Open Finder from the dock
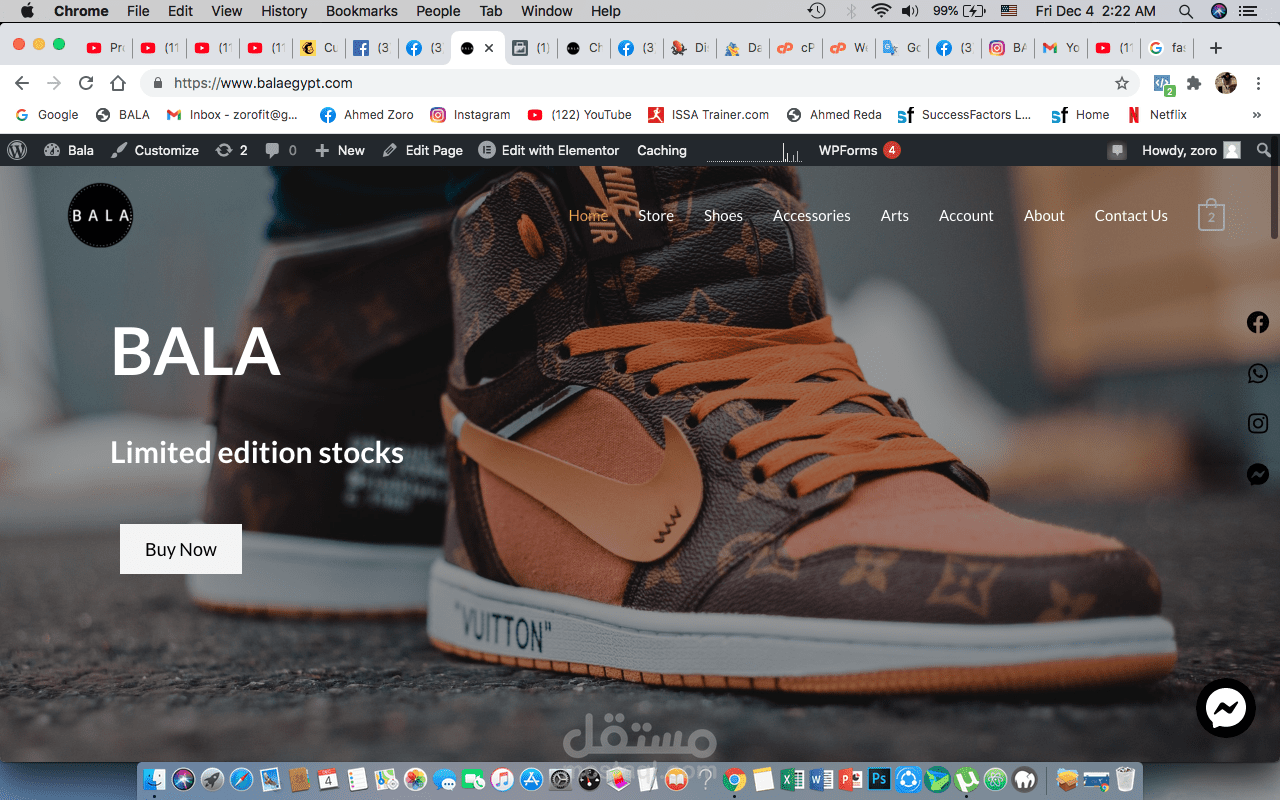The width and height of the screenshot is (1280, 800). pyautogui.click(x=154, y=779)
